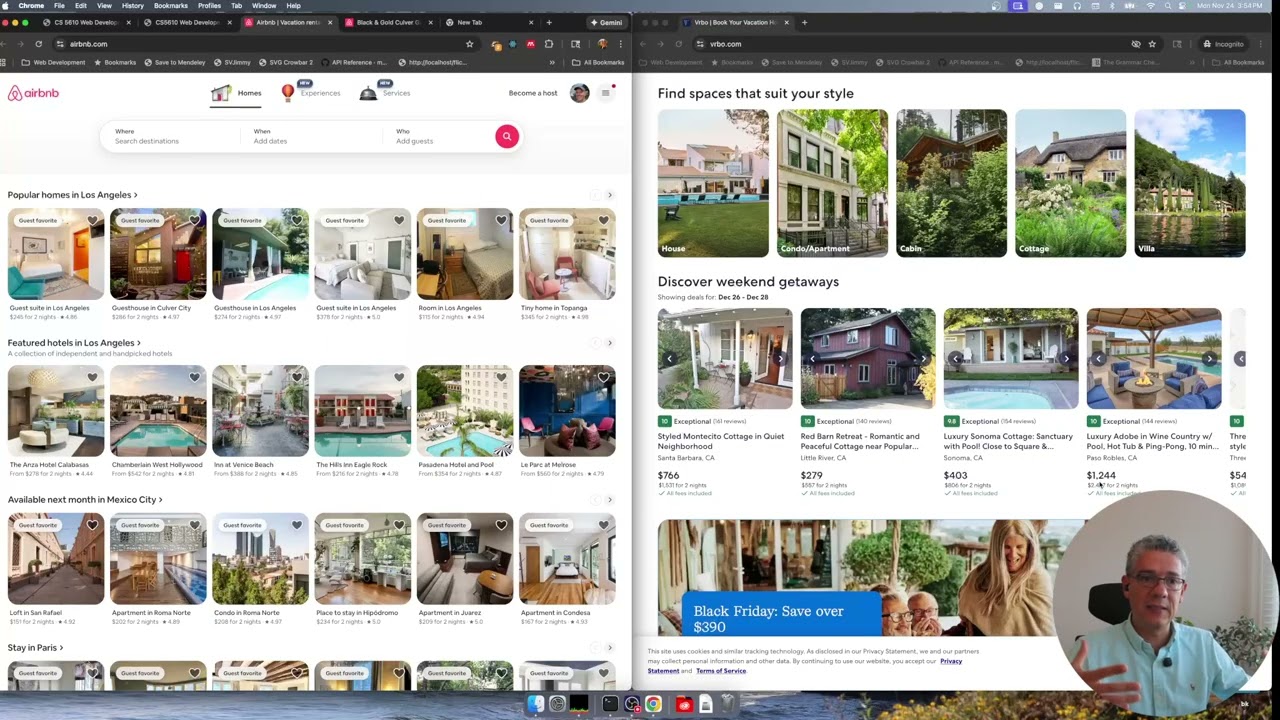
Task: Bookmark vrbo.com with the star icon
Action: click(x=1152, y=44)
